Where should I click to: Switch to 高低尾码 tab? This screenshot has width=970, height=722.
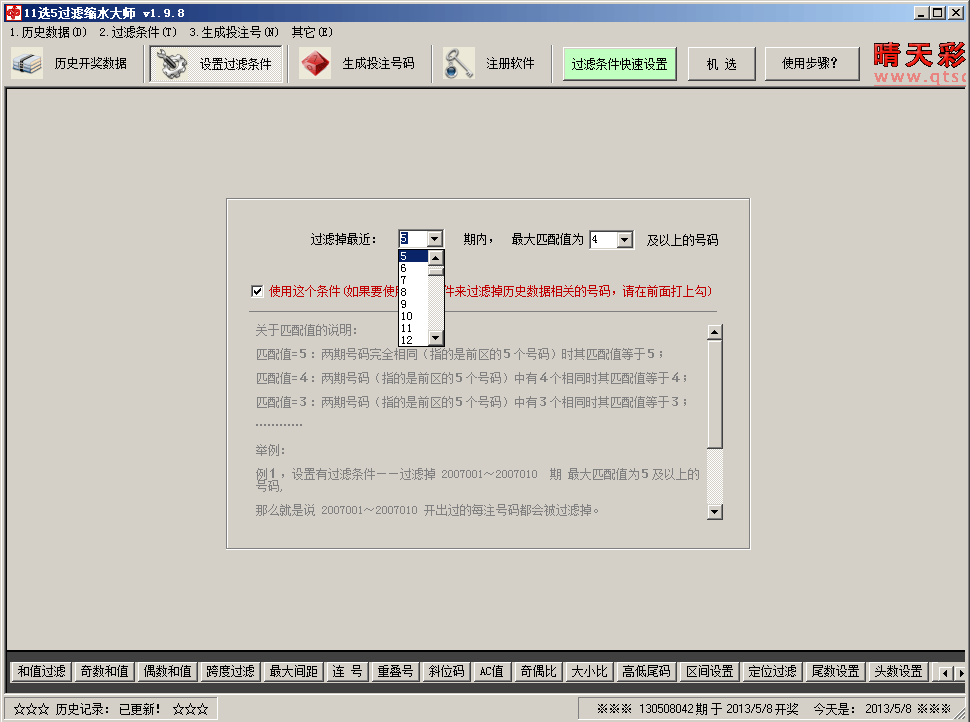click(x=646, y=671)
